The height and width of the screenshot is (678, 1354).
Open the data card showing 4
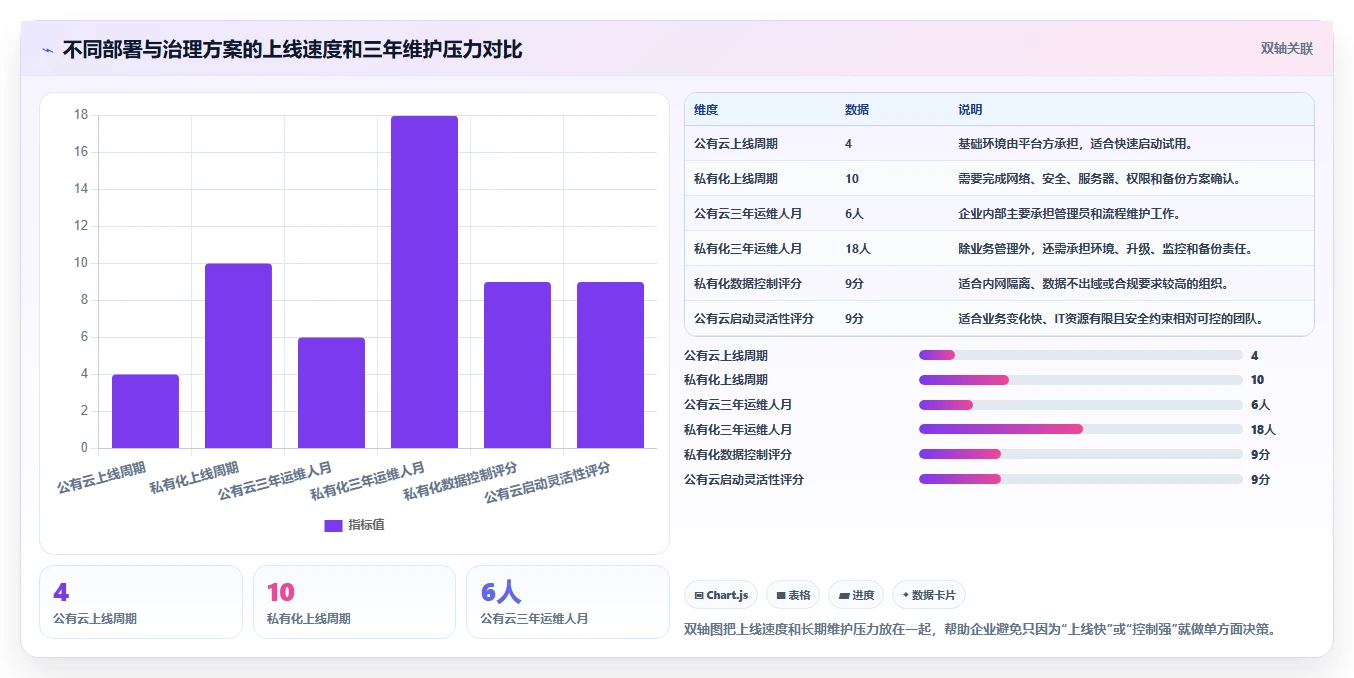coord(141,602)
